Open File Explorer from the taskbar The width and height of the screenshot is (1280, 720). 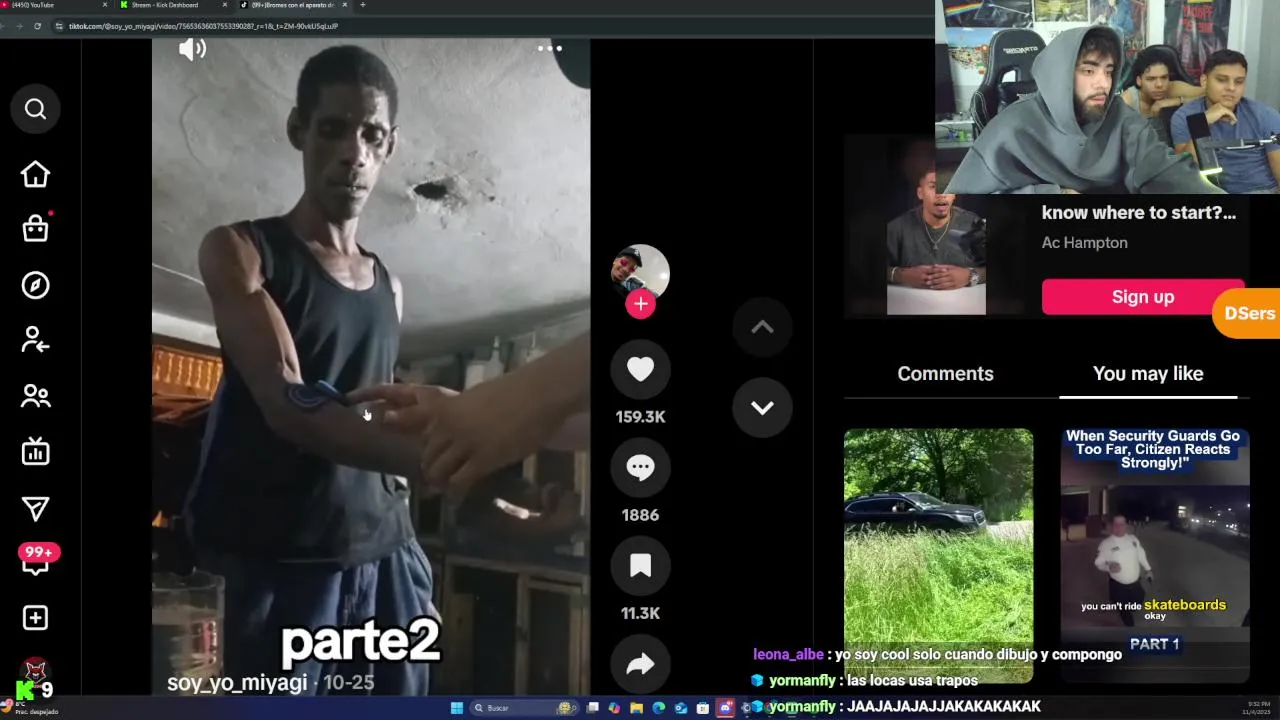[636, 708]
